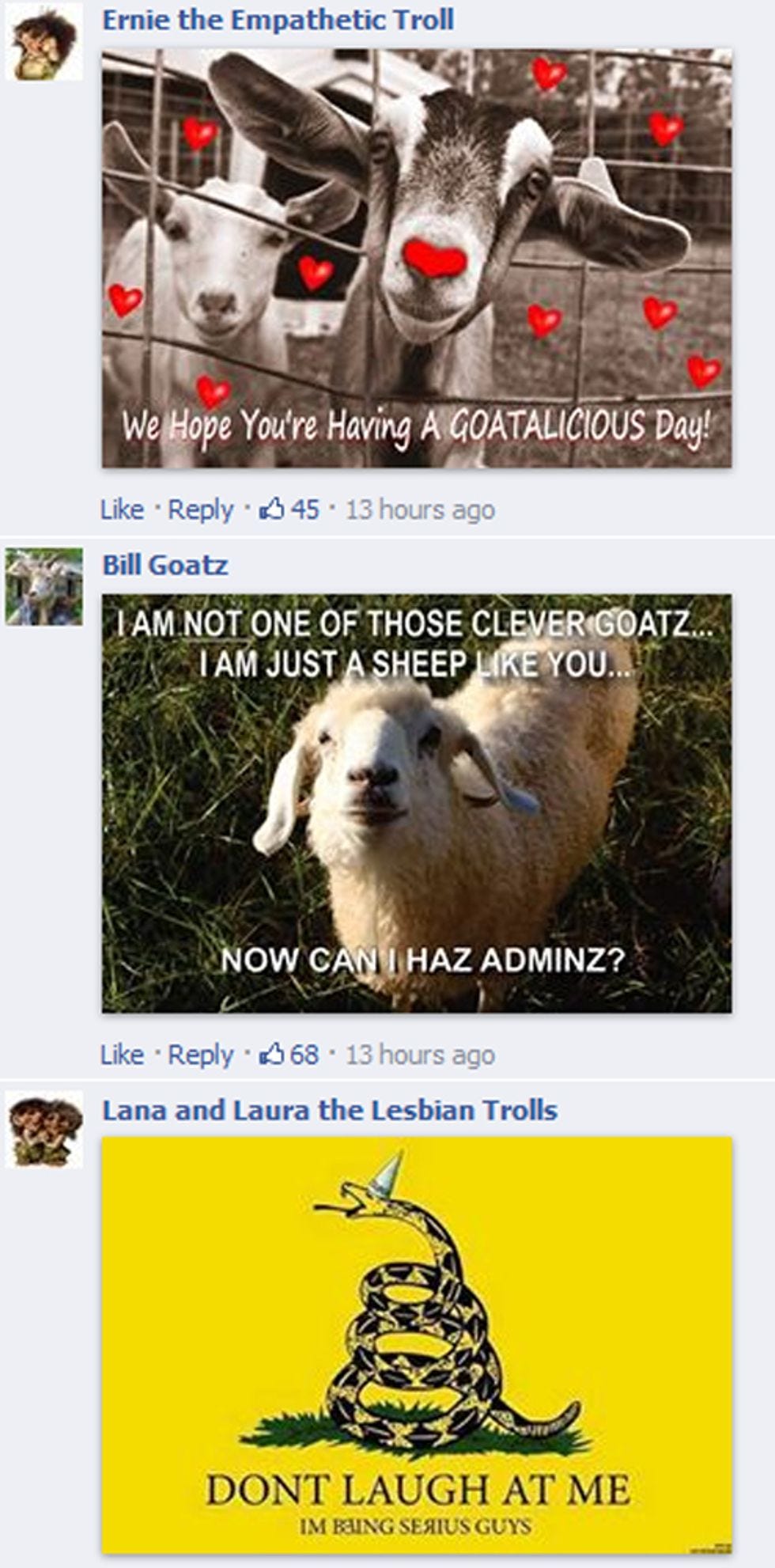775x1568 pixels.
Task: Open Ernie the Empathetic Troll profile name
Action: click(x=278, y=20)
